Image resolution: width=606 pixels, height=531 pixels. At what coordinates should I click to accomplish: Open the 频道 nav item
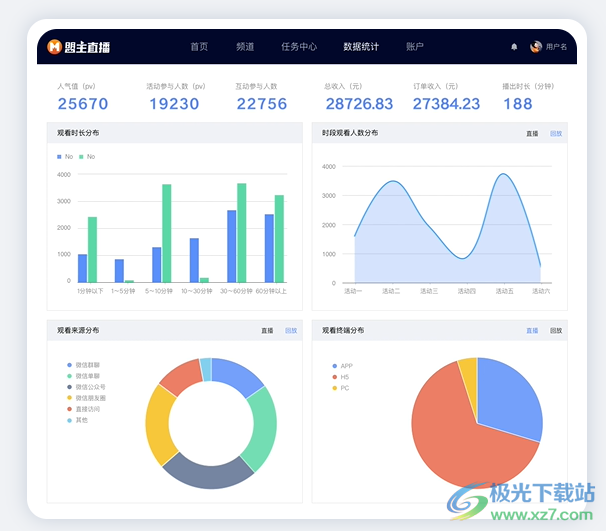pyautogui.click(x=245, y=47)
